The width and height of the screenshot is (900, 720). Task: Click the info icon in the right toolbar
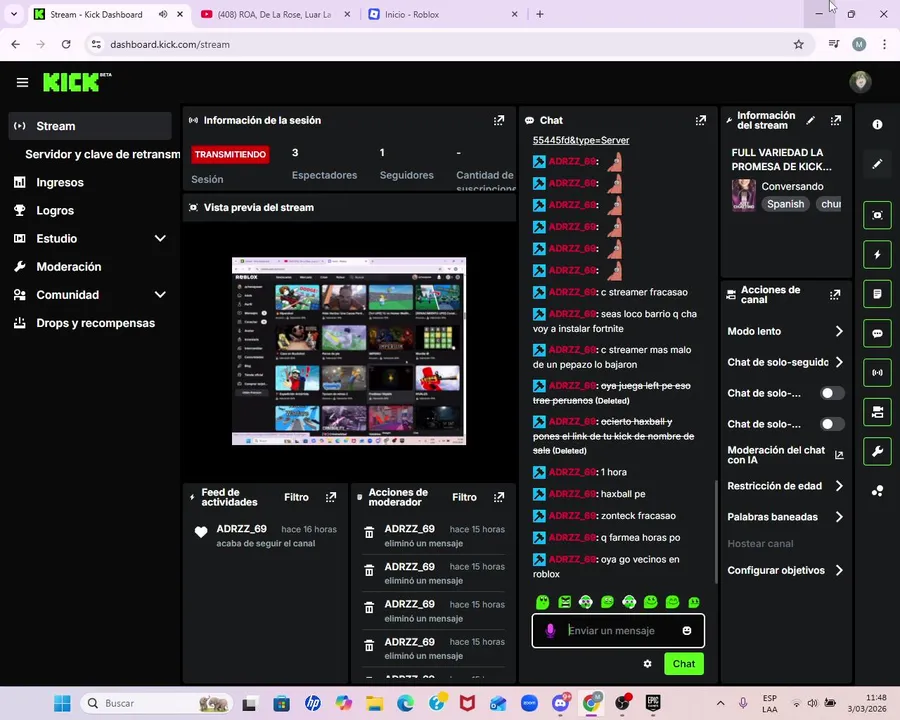click(x=877, y=125)
